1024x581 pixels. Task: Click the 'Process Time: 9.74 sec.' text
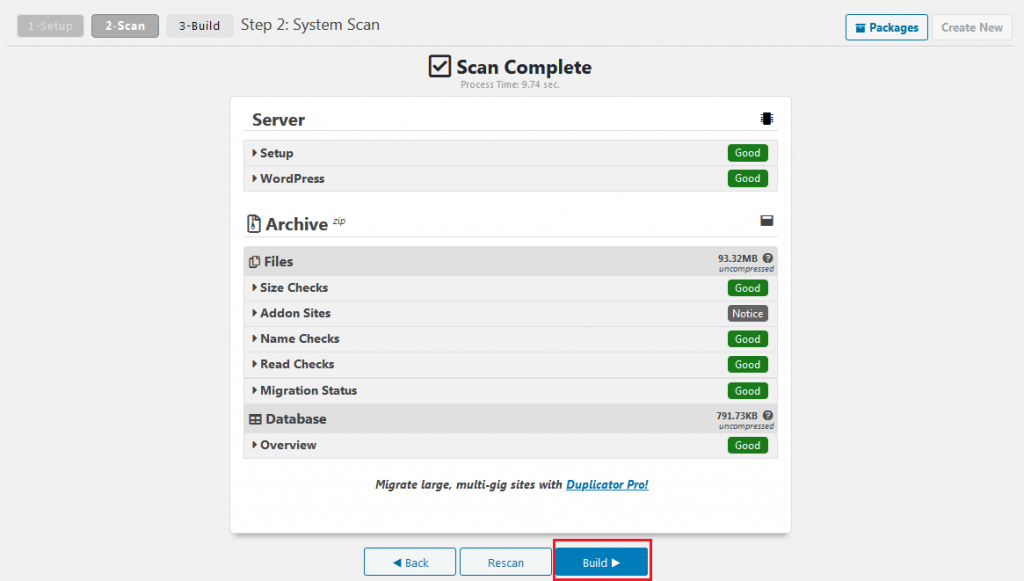point(510,84)
